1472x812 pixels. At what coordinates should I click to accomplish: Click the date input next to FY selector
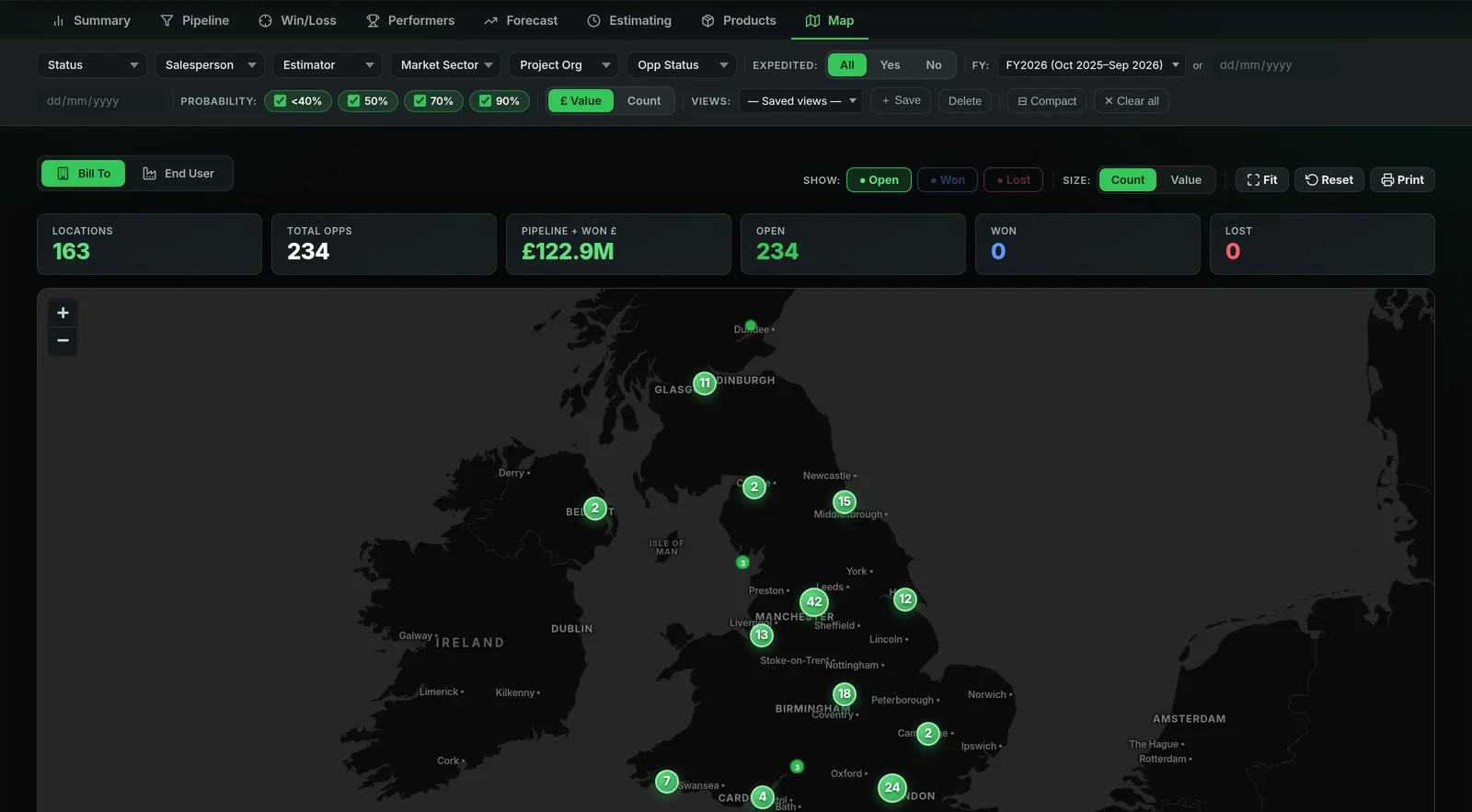[1273, 65]
